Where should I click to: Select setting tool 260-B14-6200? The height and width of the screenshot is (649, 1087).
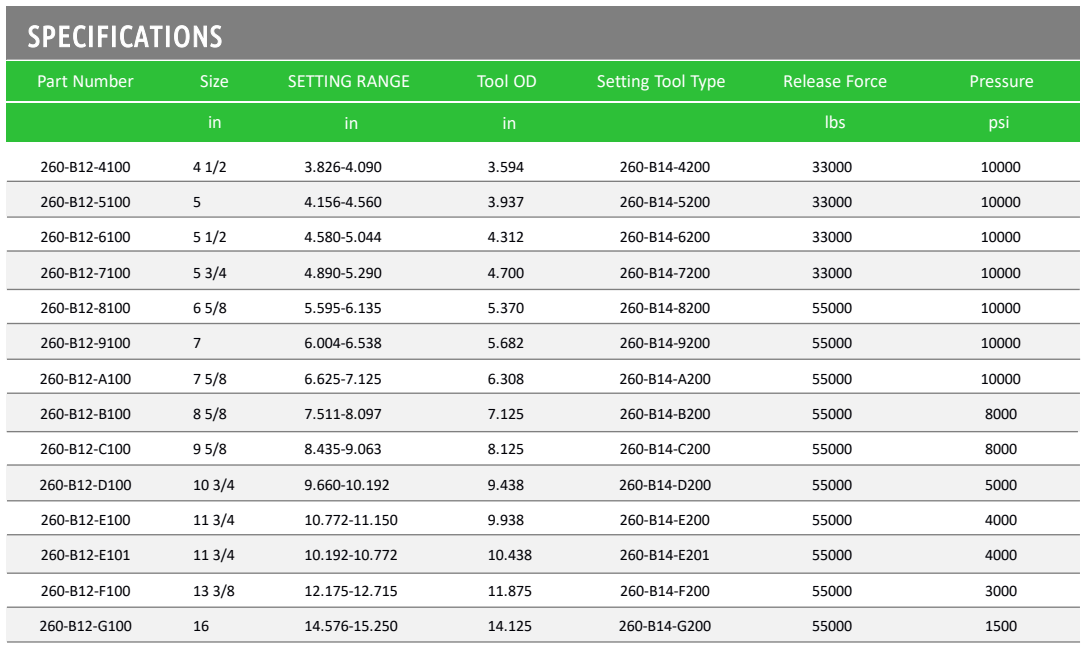(665, 237)
